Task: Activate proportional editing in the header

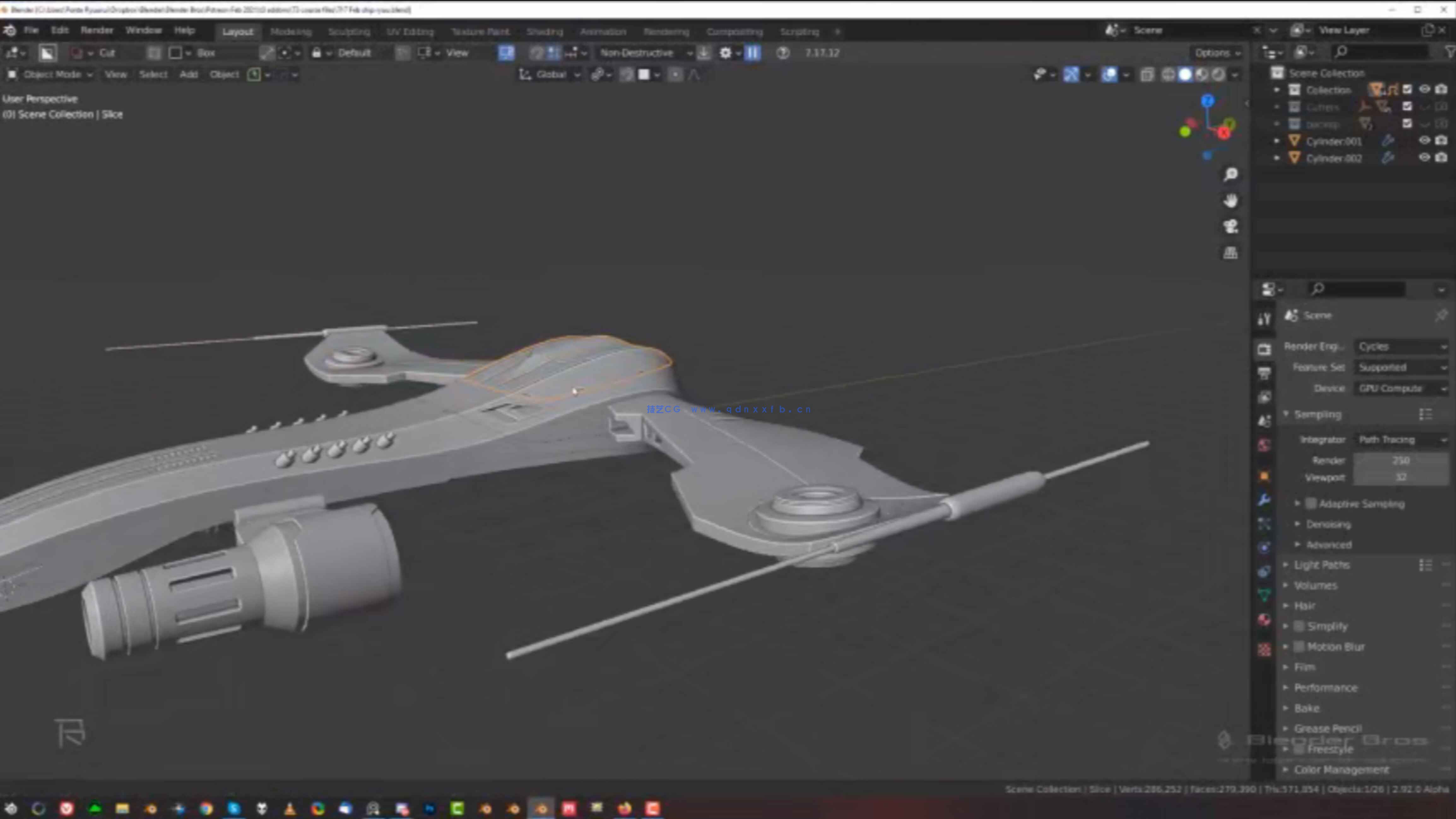Action: click(676, 74)
